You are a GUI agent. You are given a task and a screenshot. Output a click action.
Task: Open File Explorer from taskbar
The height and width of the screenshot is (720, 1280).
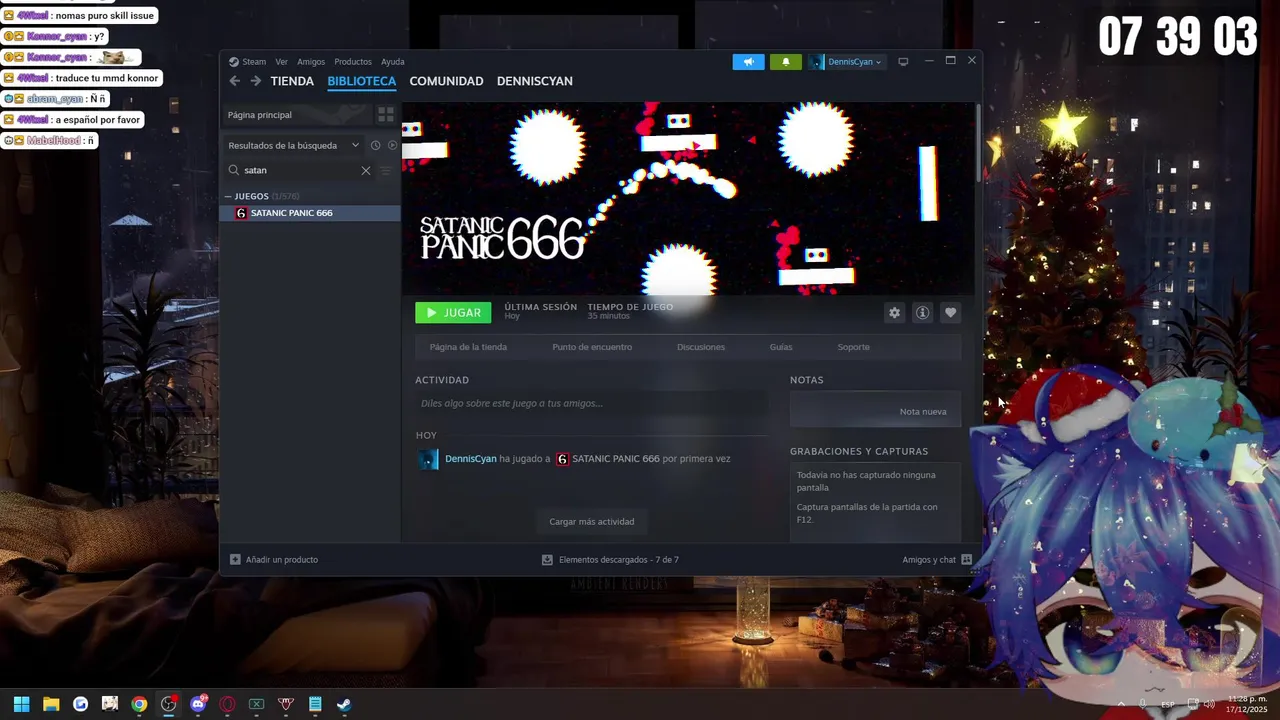point(51,704)
